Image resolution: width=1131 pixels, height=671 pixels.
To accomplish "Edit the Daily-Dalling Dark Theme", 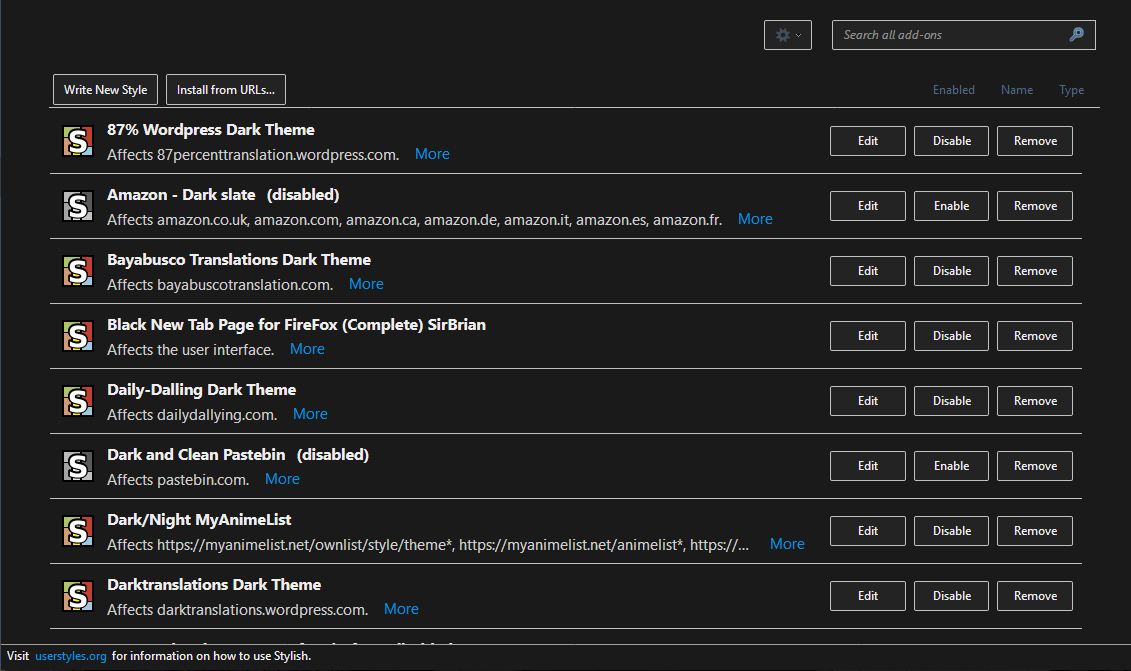I will pos(868,400).
